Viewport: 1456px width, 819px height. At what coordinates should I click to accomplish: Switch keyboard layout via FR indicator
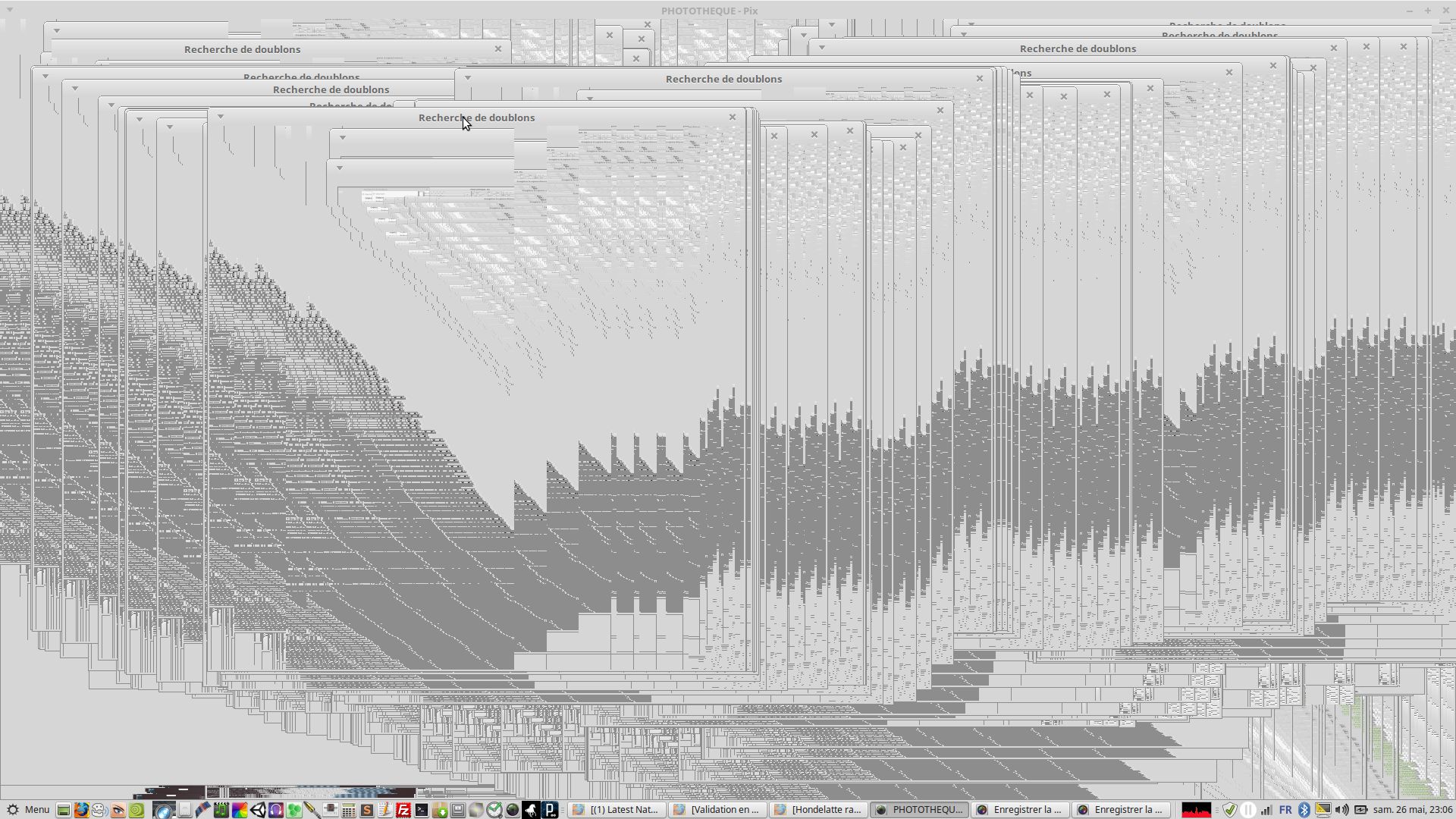(x=1285, y=810)
